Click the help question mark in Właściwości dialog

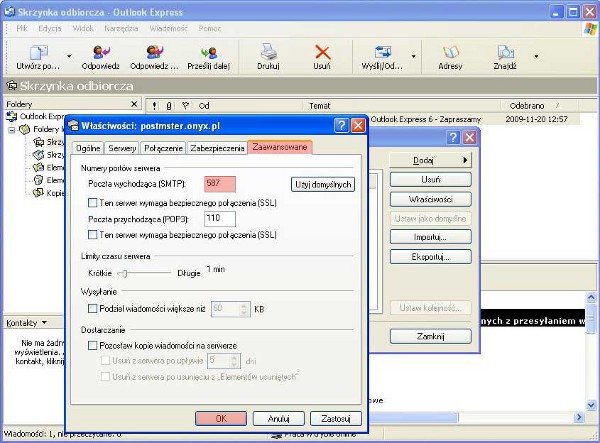tap(341, 125)
